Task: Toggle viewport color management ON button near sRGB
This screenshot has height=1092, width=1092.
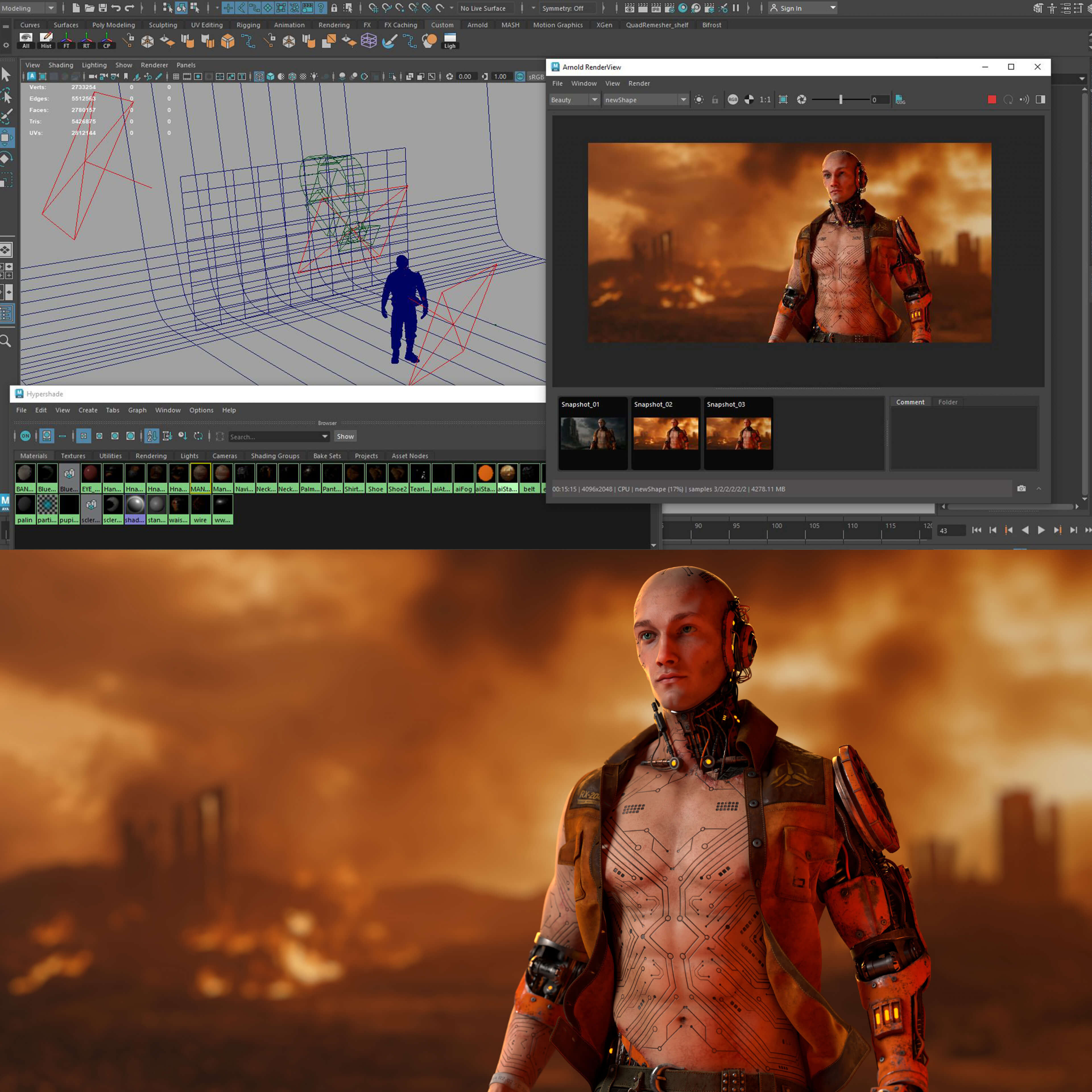Action: tap(520, 76)
